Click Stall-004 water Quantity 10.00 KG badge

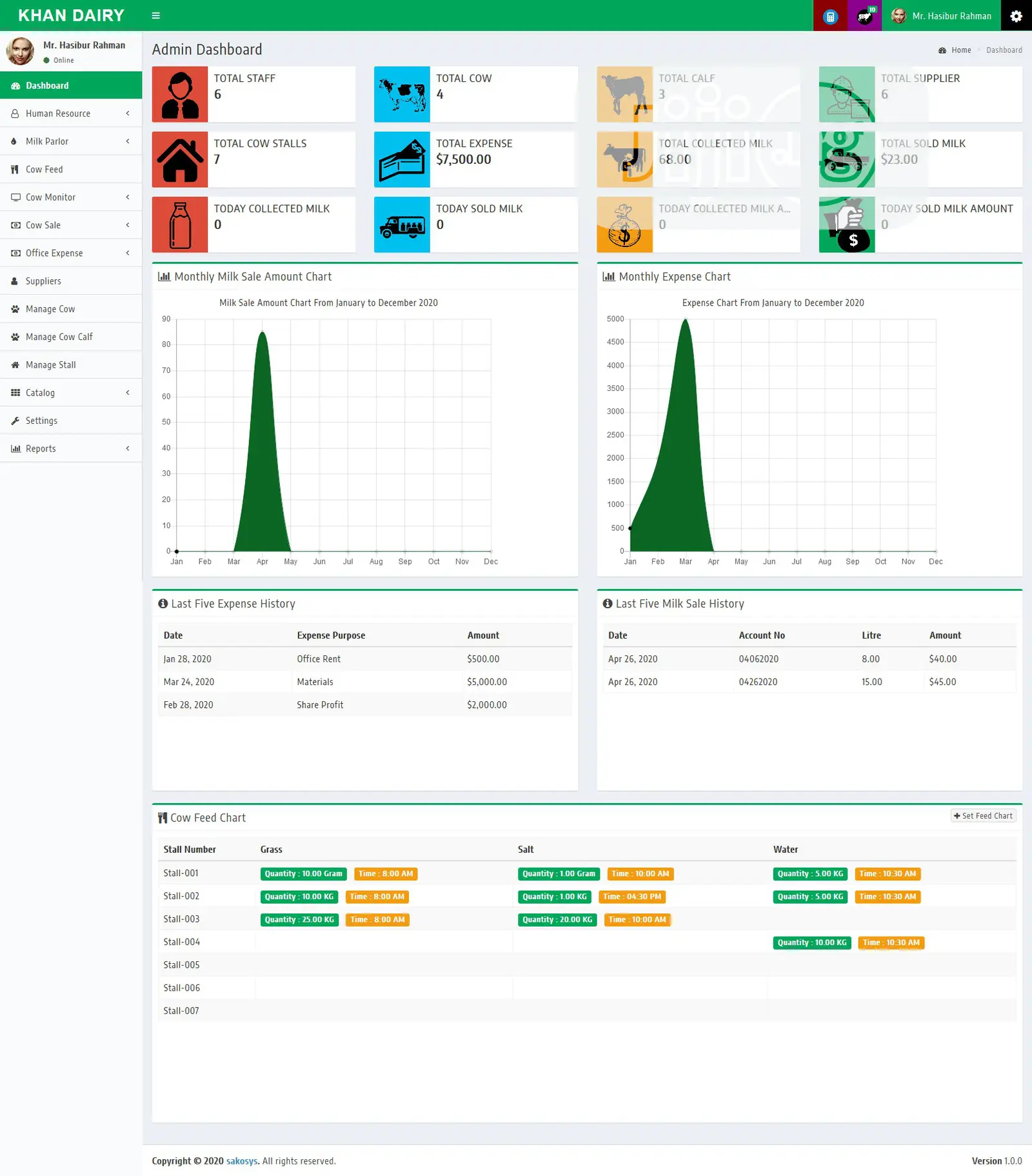812,943
